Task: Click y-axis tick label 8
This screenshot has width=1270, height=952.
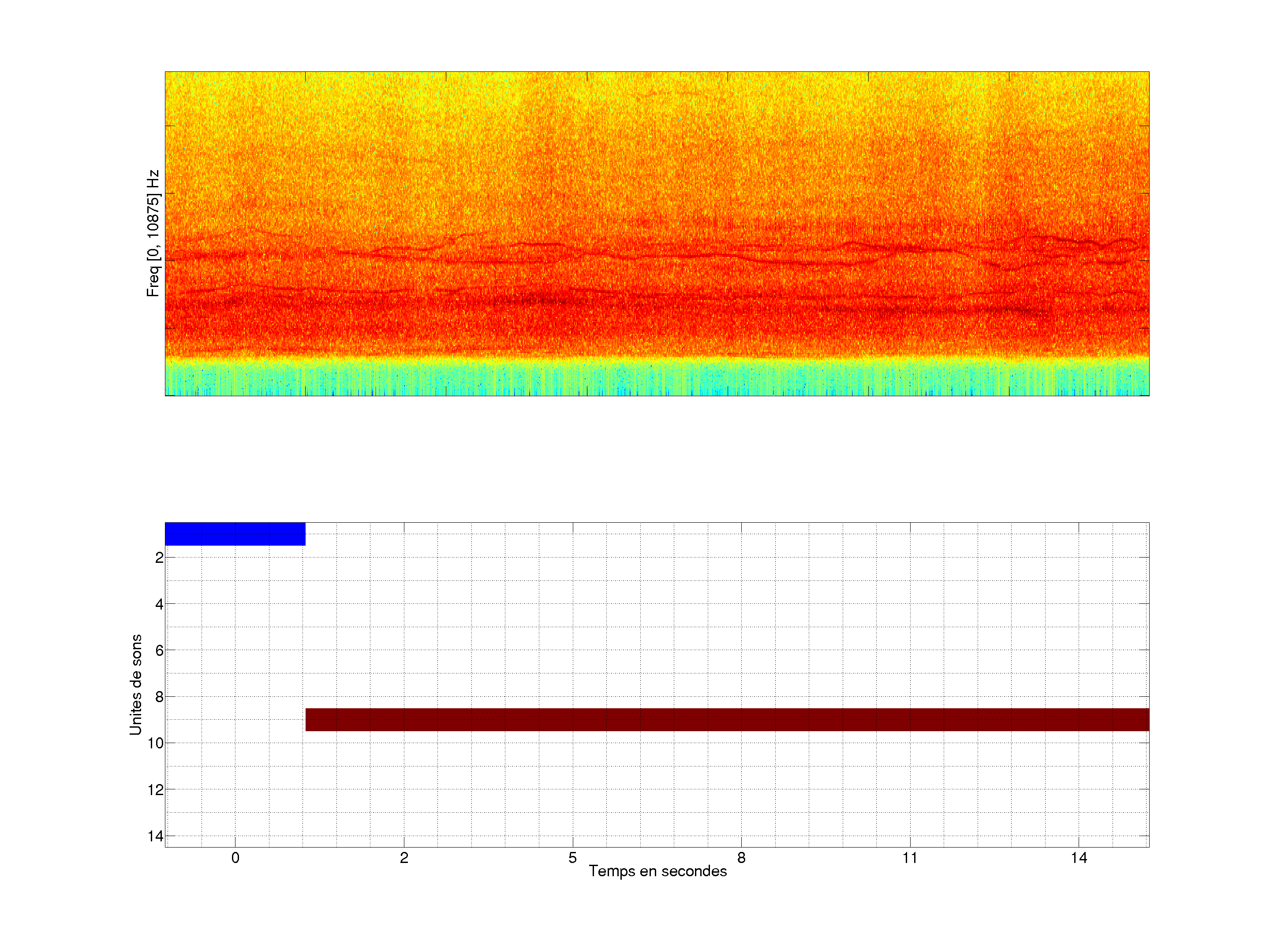Action: (x=159, y=697)
